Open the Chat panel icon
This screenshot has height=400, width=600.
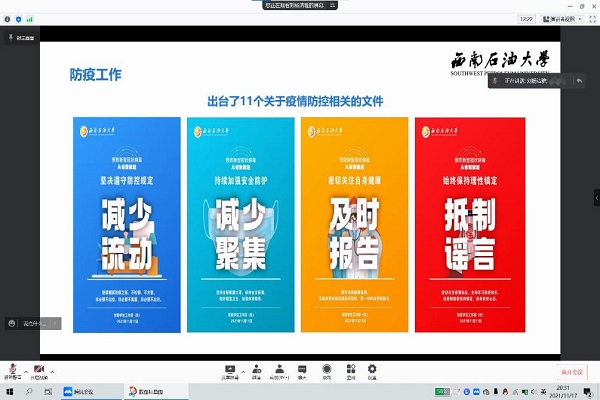(x=302, y=369)
